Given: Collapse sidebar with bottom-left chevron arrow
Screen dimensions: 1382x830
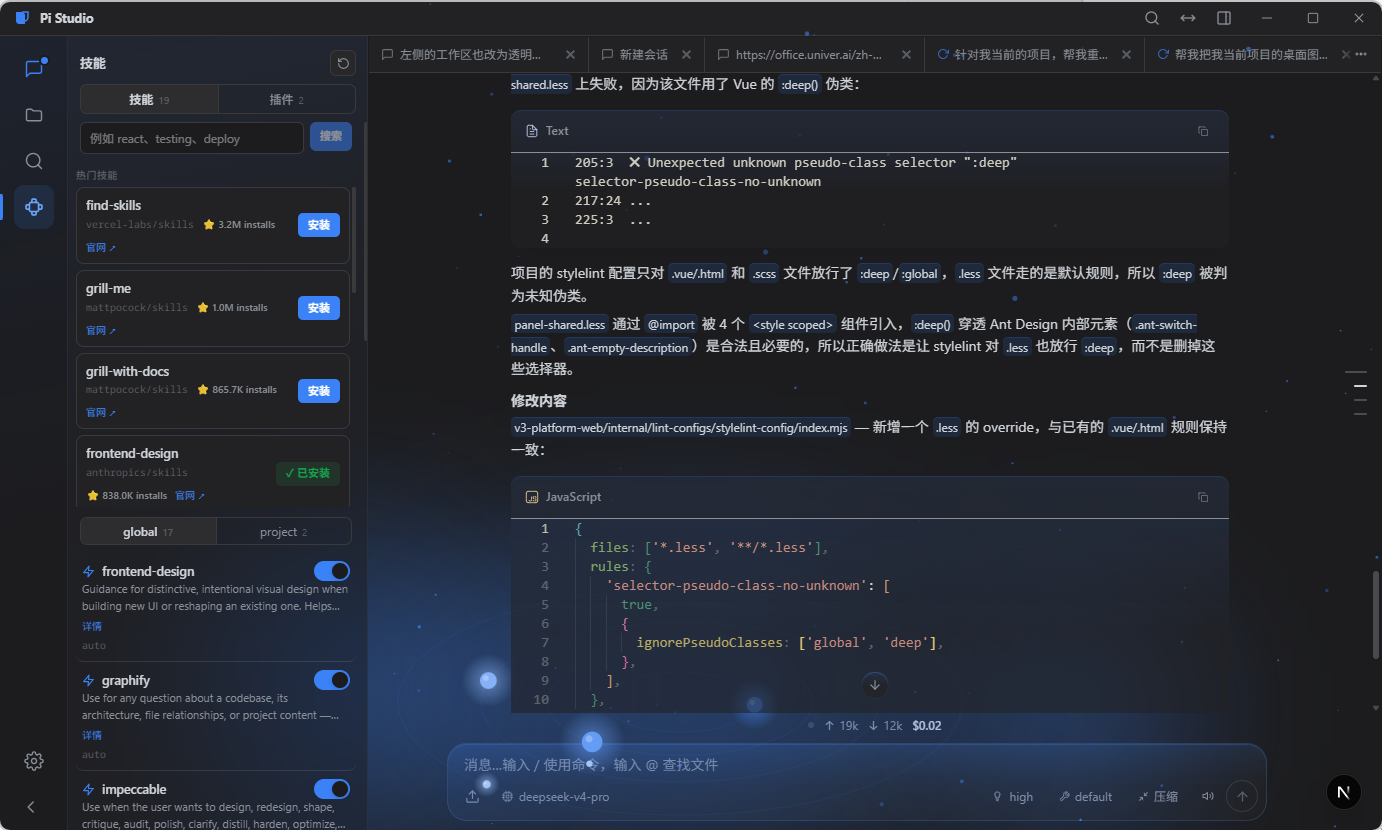Looking at the screenshot, I should (x=31, y=807).
